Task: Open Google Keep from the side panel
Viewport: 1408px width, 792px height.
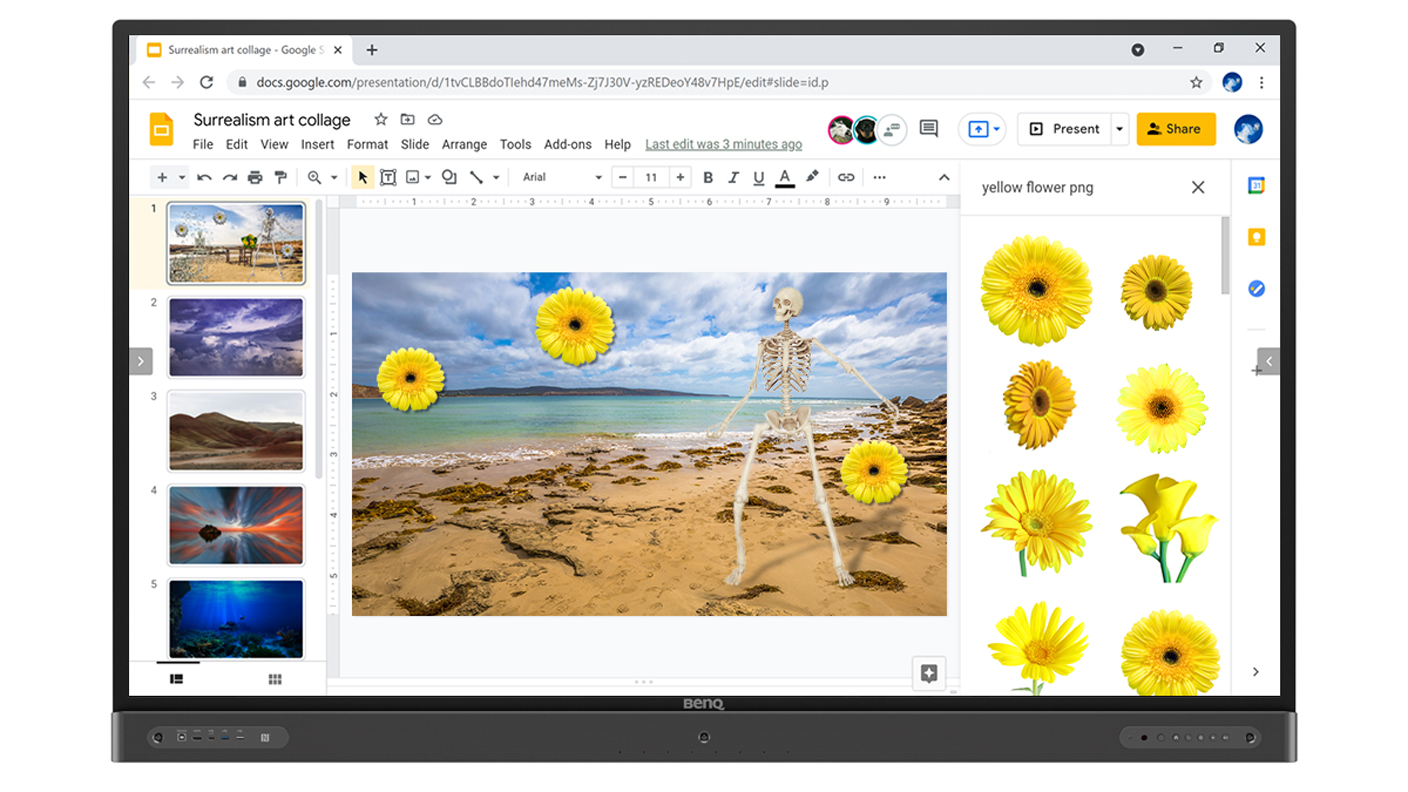Action: click(x=1256, y=237)
